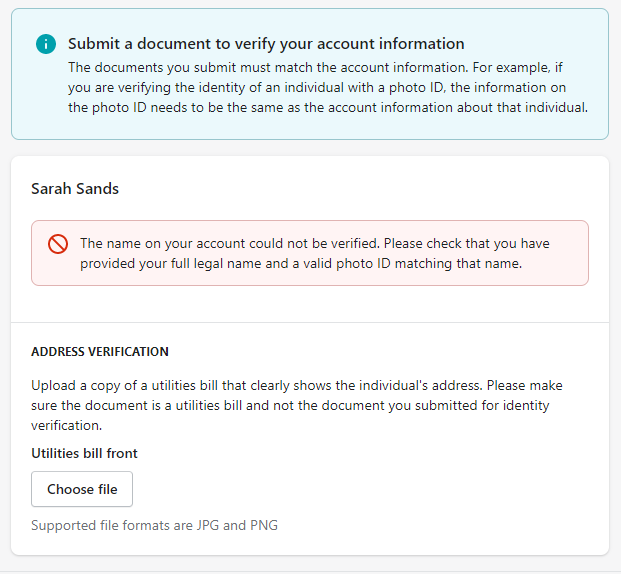The image size is (621, 574).
Task: Click the "Utilities bill front" label
Action: (84, 453)
